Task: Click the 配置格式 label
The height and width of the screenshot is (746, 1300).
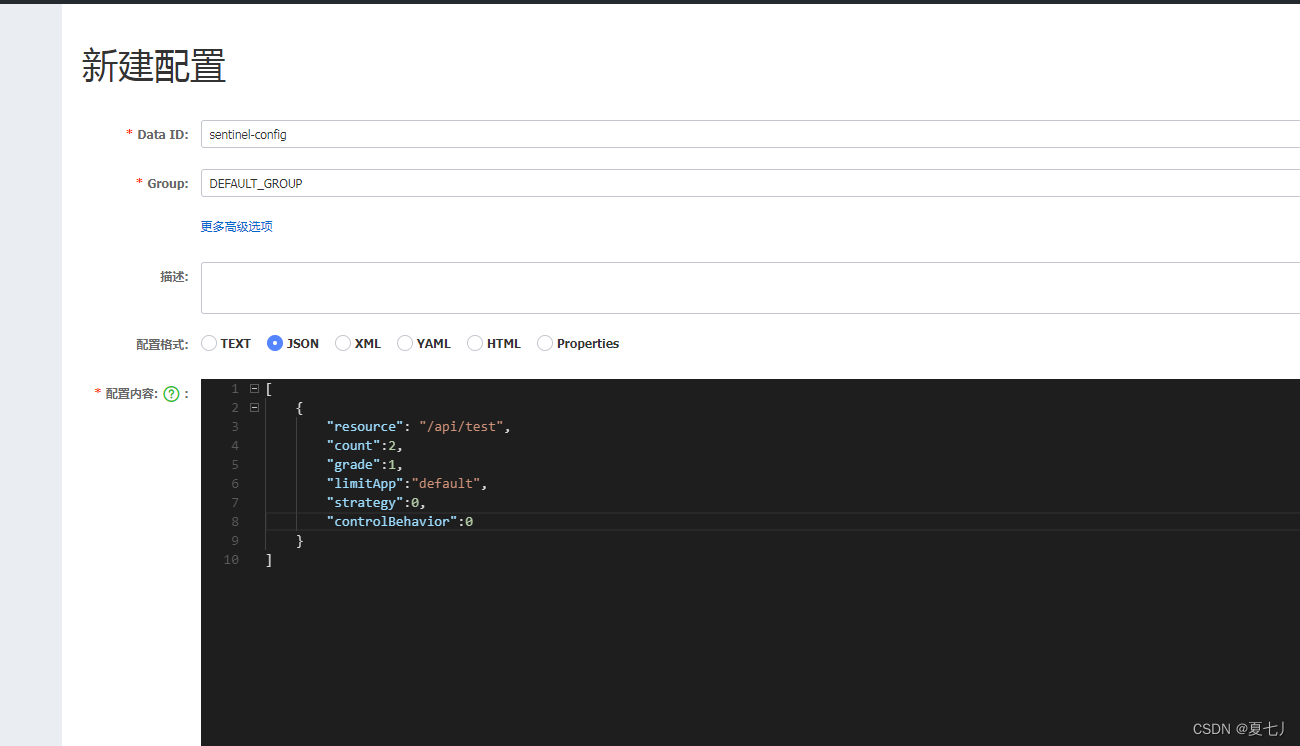Action: [x=162, y=343]
